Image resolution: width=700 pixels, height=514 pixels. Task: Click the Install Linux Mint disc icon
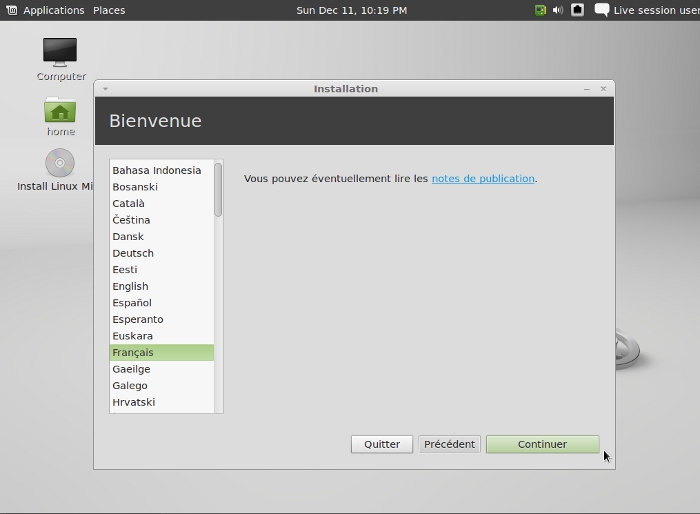pos(60,163)
